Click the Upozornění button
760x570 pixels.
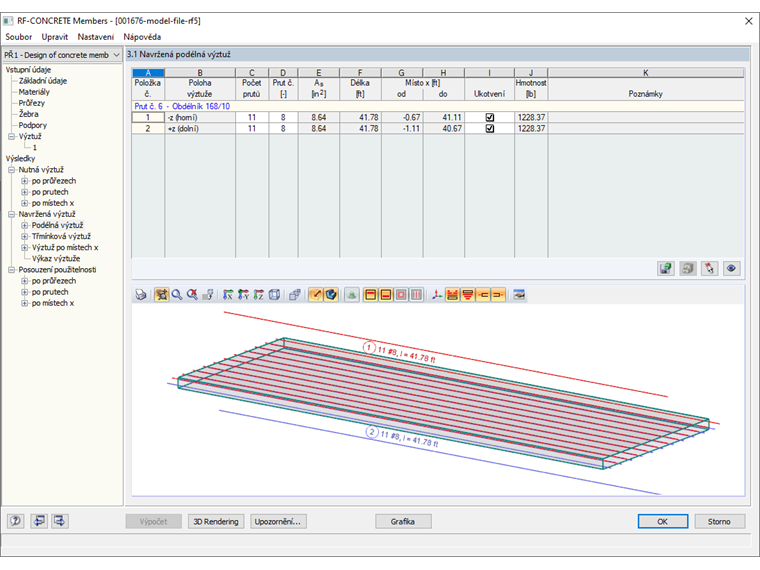[x=278, y=522]
